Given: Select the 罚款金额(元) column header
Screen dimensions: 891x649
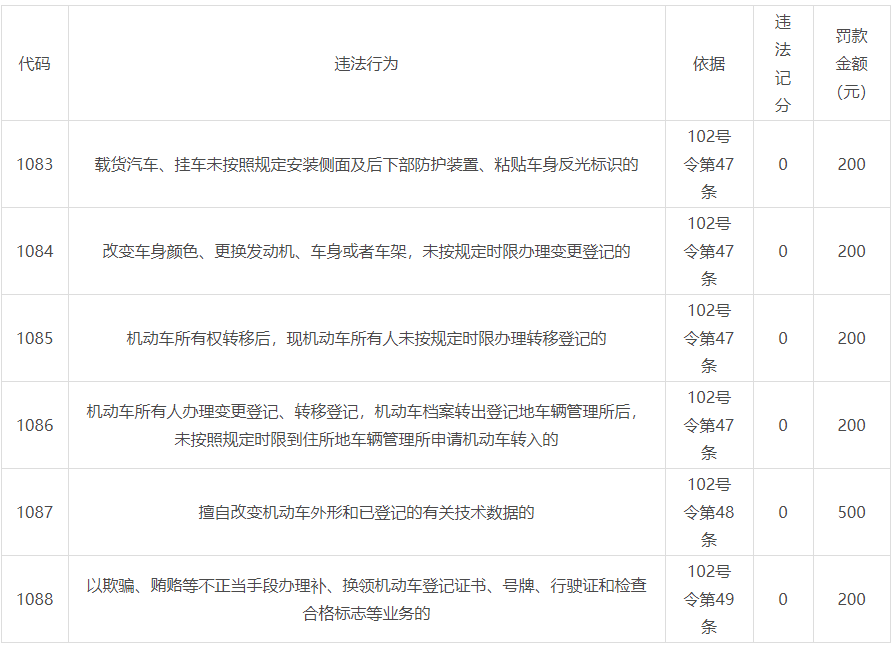Looking at the screenshot, I should tap(851, 64).
